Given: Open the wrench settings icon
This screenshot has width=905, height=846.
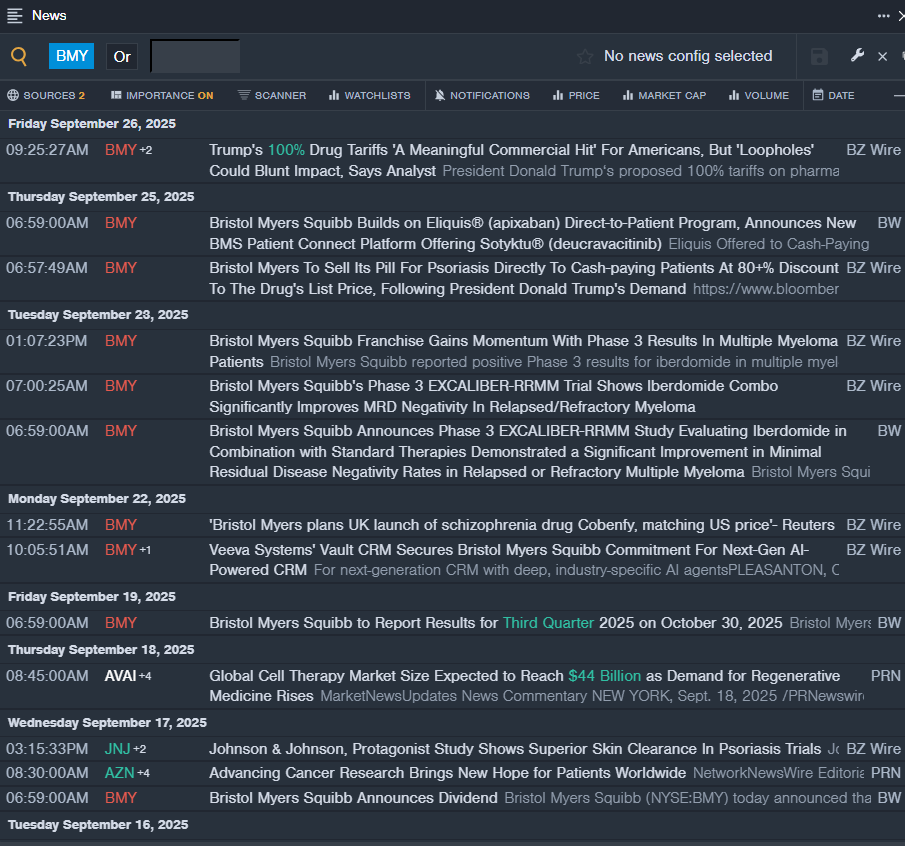Looking at the screenshot, I should click(x=857, y=56).
